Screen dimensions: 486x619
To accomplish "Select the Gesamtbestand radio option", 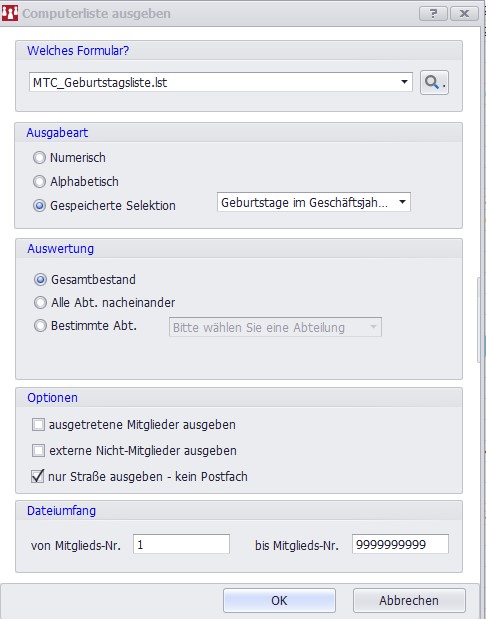I will point(40,279).
